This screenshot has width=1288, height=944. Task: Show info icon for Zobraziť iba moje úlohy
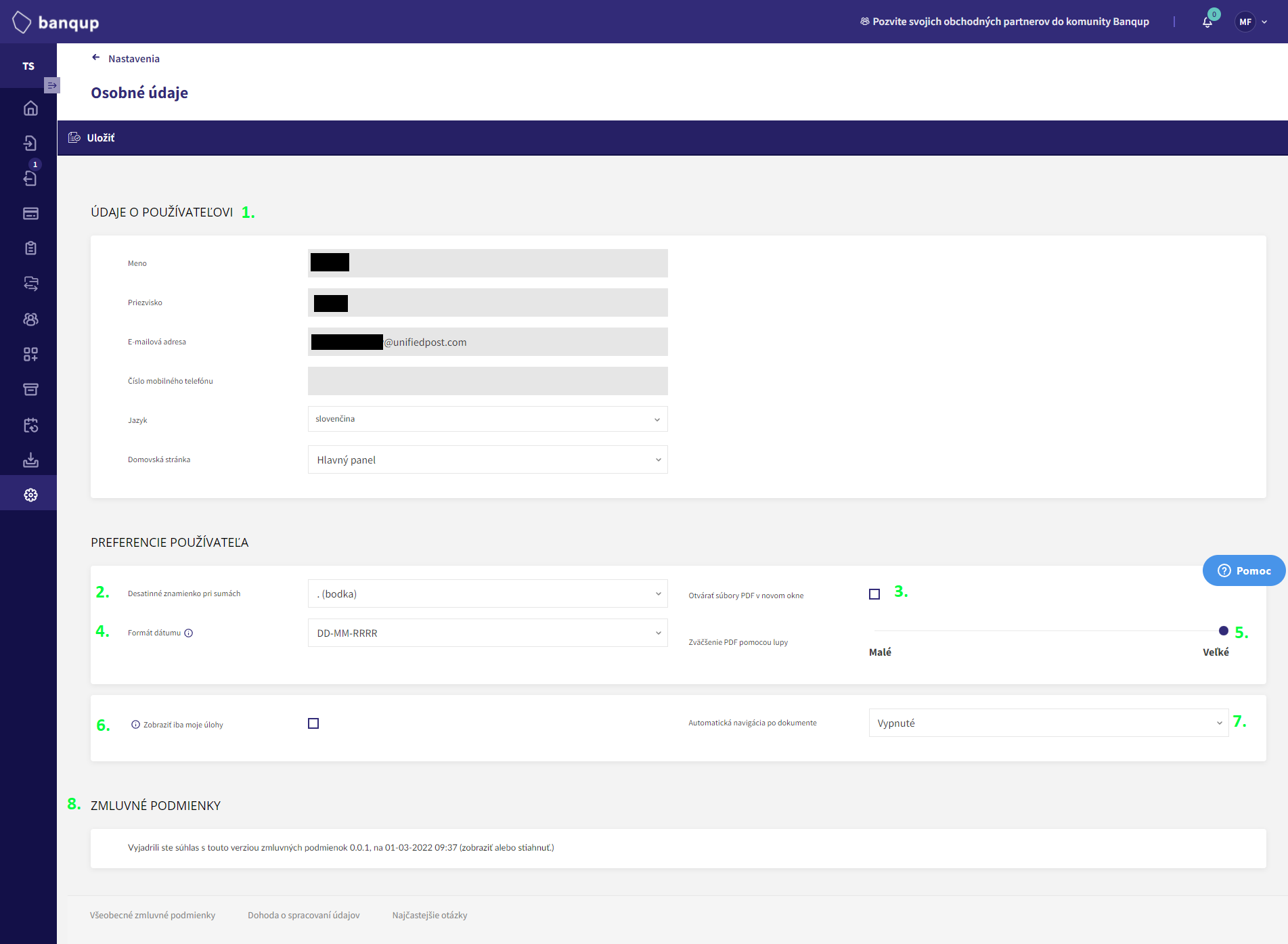coord(135,725)
